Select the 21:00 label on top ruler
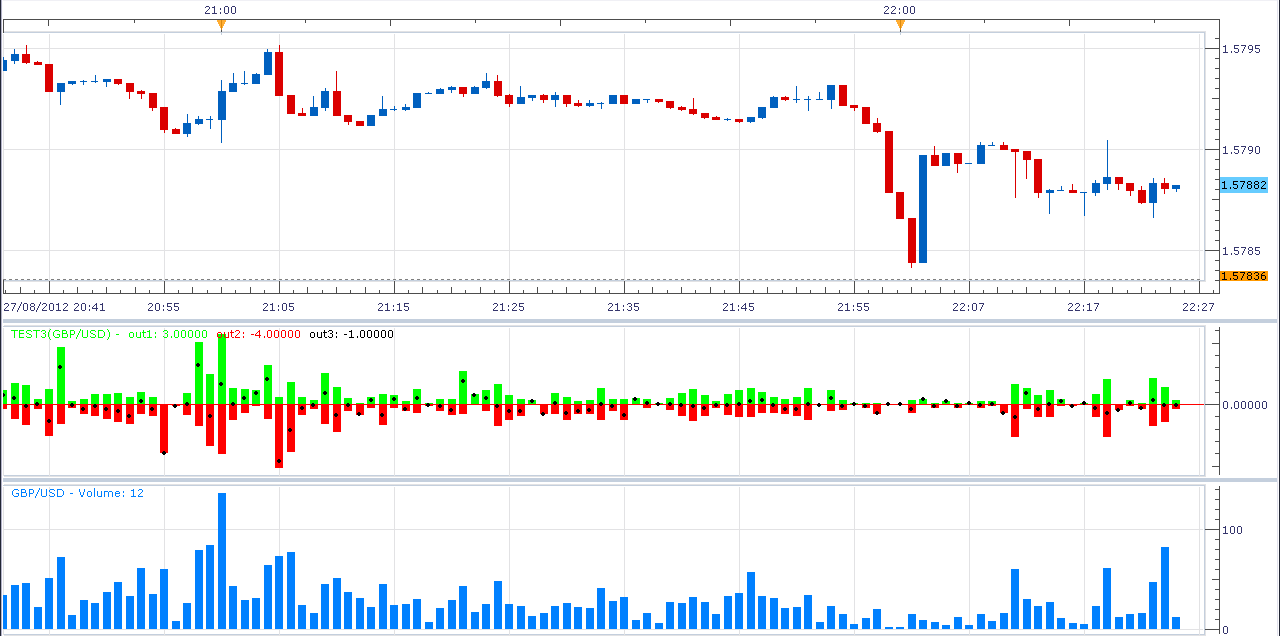The width and height of the screenshot is (1280, 636). 220,10
